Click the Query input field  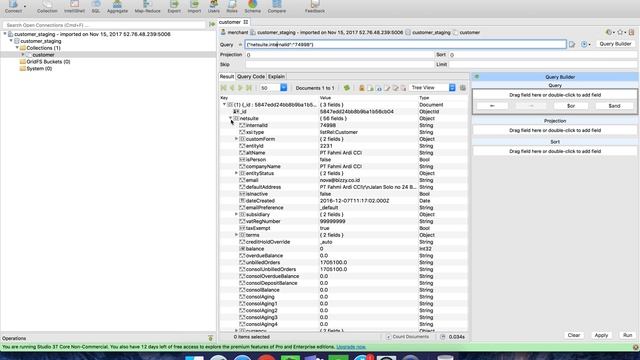(405, 44)
